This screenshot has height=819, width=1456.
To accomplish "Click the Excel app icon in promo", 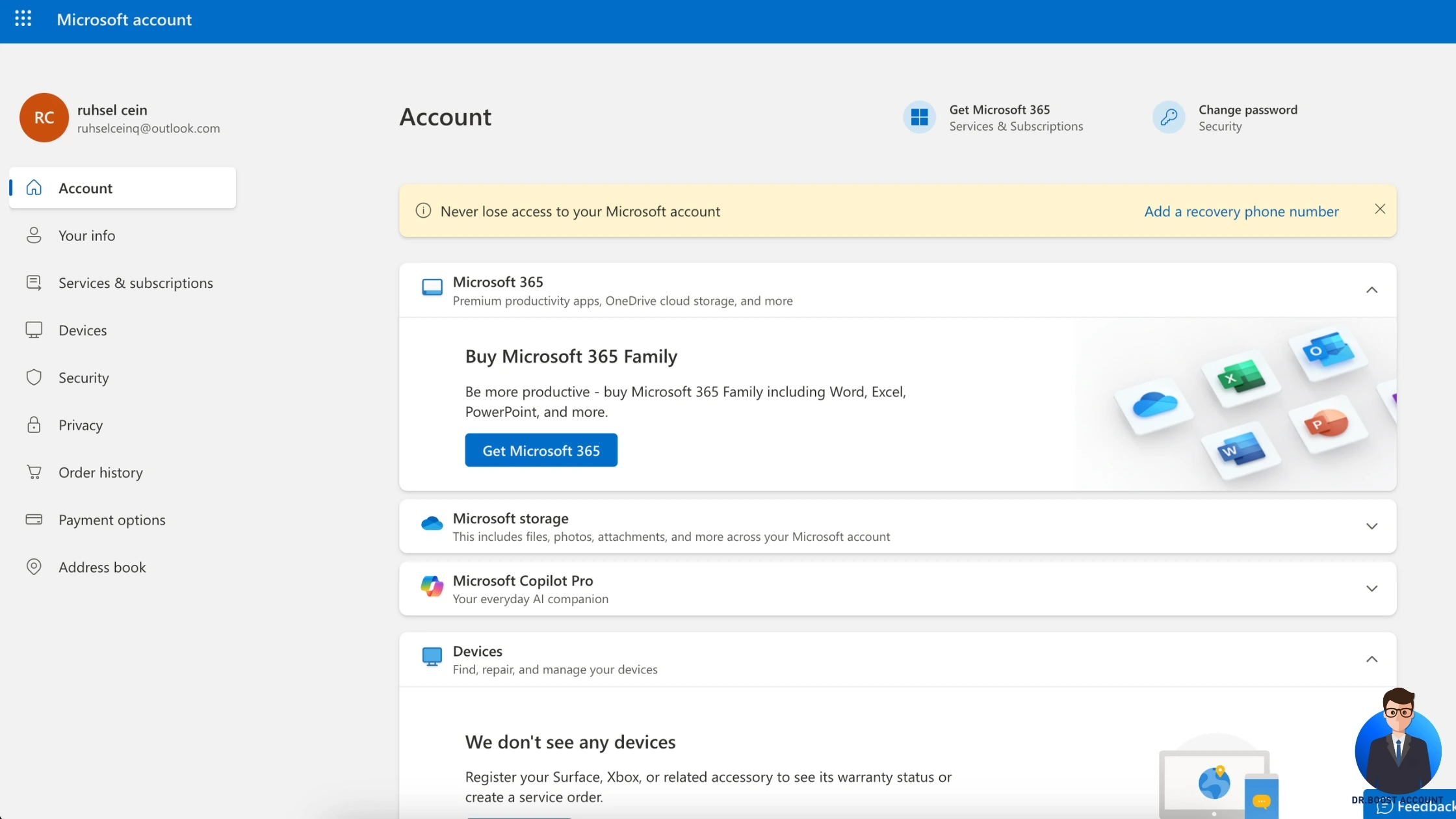I will [x=1241, y=378].
